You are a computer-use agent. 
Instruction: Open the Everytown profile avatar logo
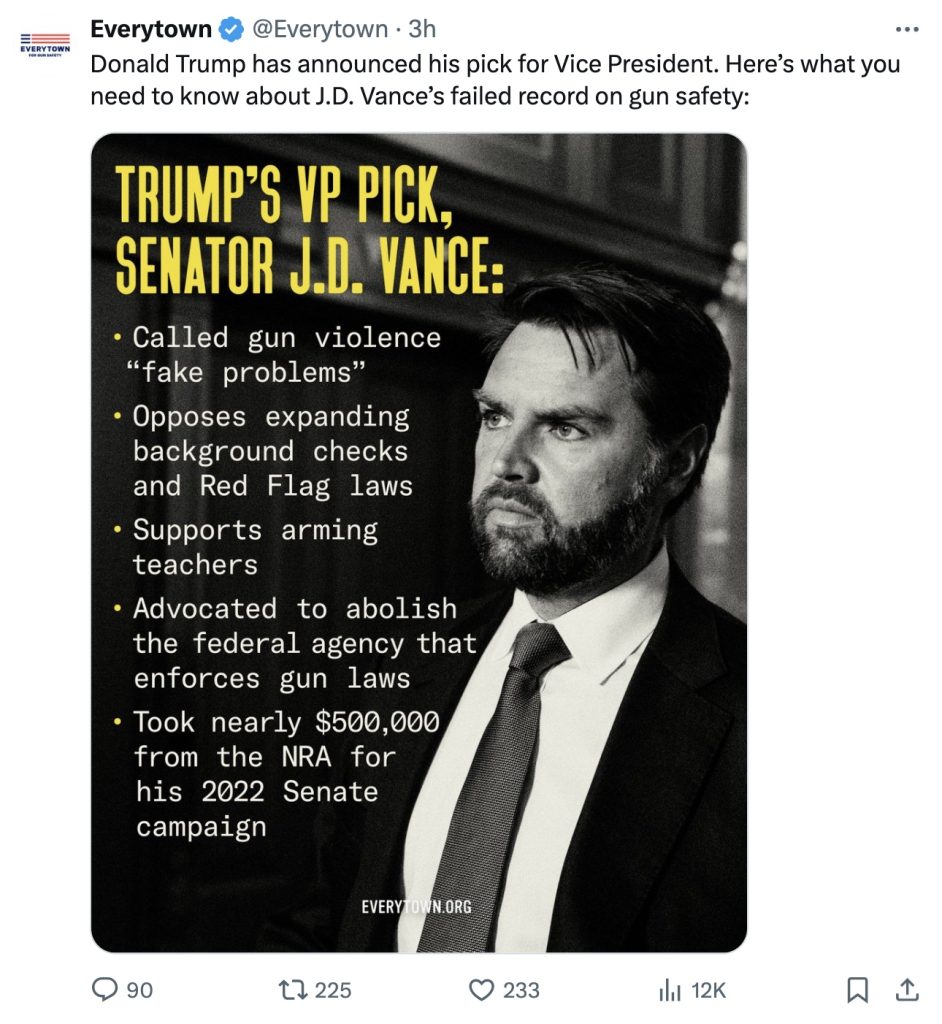point(45,45)
